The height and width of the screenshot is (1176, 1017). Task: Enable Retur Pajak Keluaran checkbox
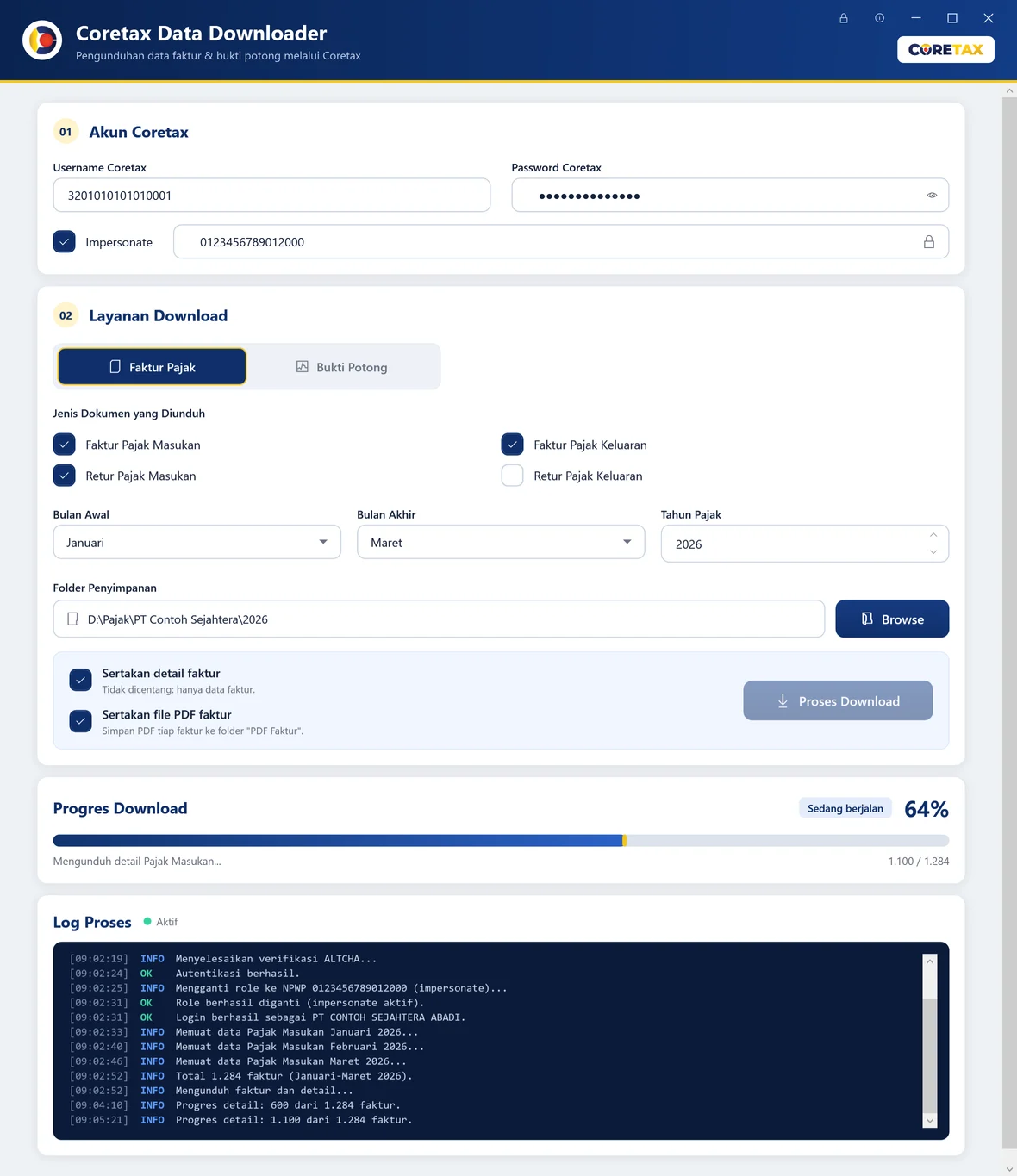pos(513,476)
